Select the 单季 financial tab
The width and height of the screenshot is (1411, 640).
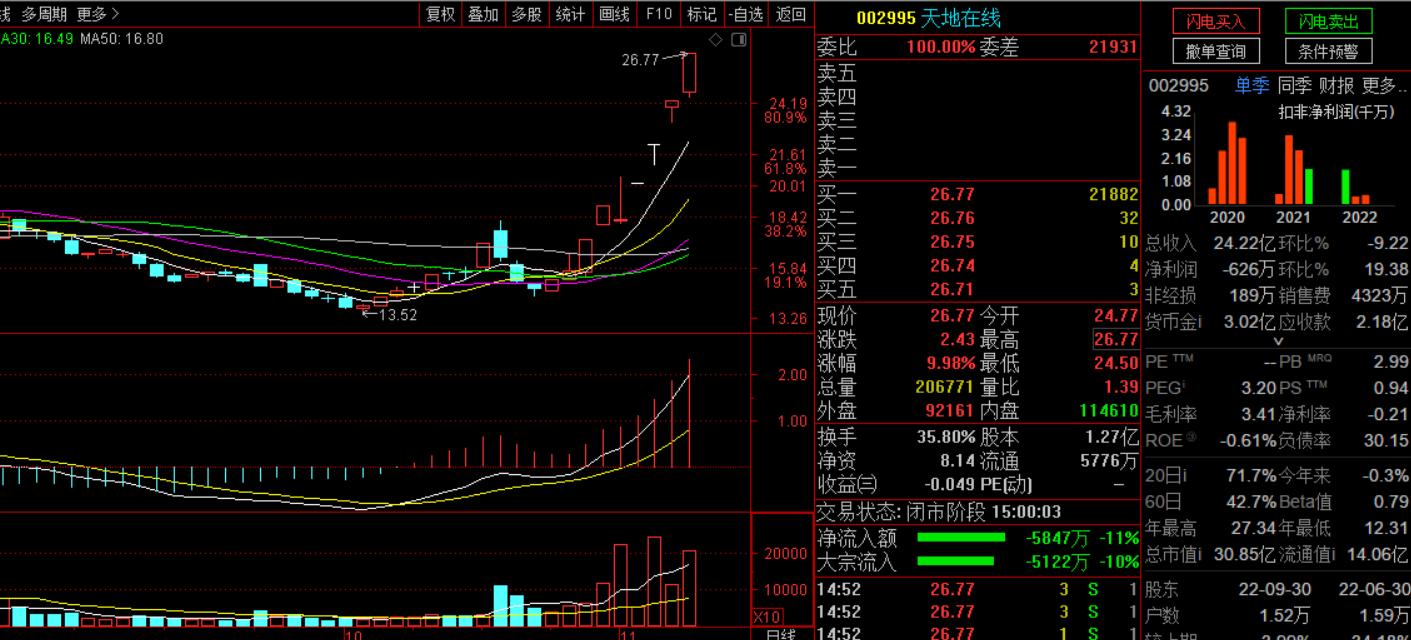pos(1251,86)
